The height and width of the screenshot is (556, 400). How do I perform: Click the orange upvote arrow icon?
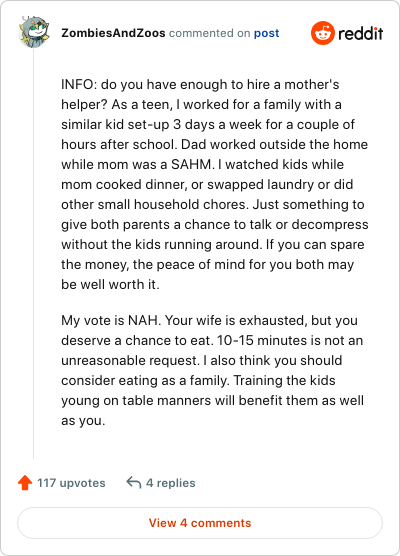(x=25, y=483)
